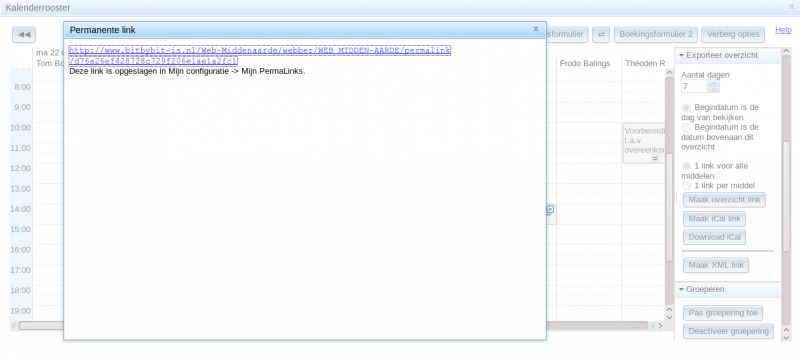Select '1 link voor alle middelen' radio
This screenshot has height=360, width=800.
click(x=687, y=166)
